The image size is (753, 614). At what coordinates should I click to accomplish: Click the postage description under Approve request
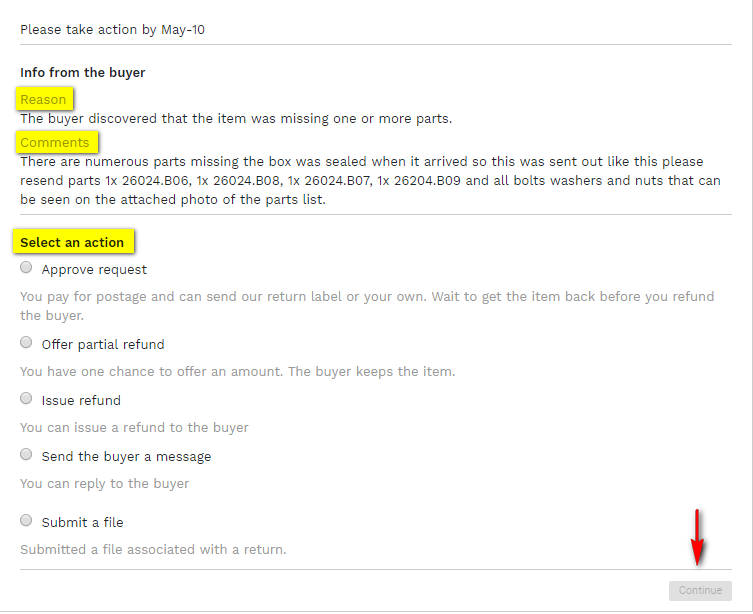[367, 305]
